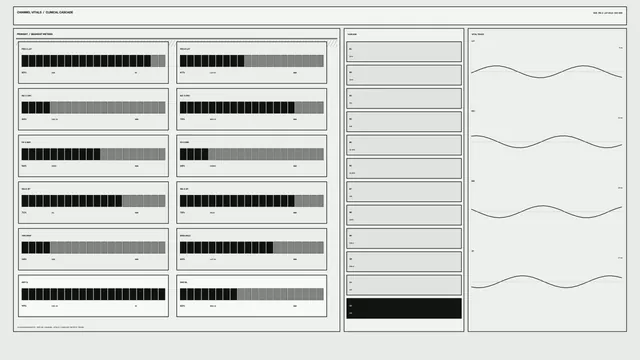Click the Channel Vitals / Clinical Cascade header title
The height and width of the screenshot is (360, 640).
click(45, 12)
